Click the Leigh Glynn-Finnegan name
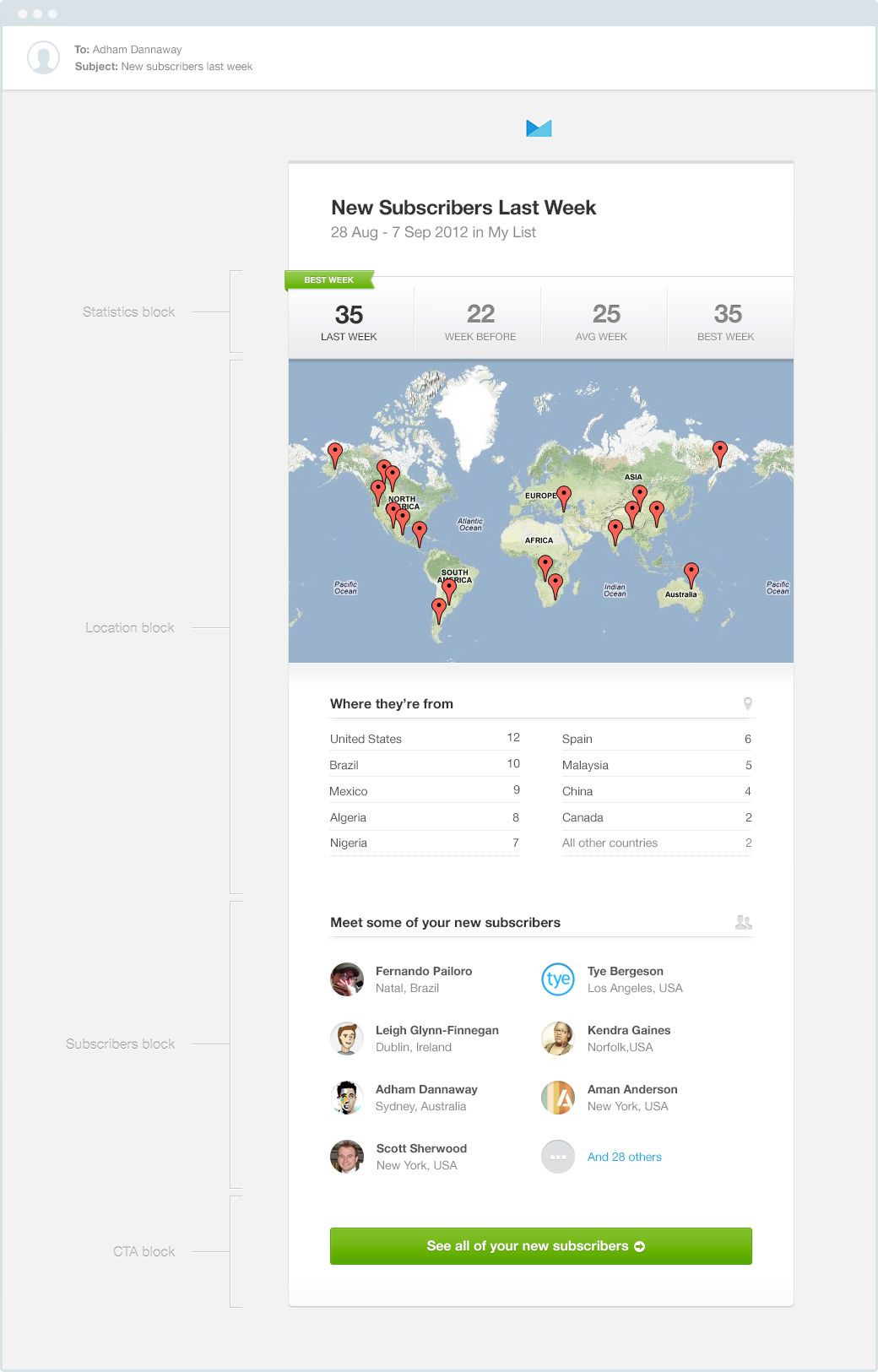878x1372 pixels. [x=437, y=1030]
